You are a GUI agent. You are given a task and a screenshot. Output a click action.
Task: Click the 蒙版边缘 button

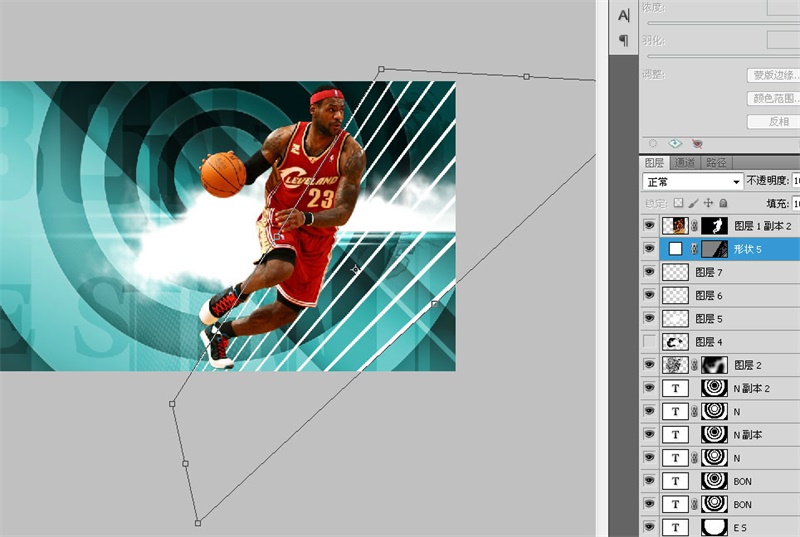tap(773, 75)
